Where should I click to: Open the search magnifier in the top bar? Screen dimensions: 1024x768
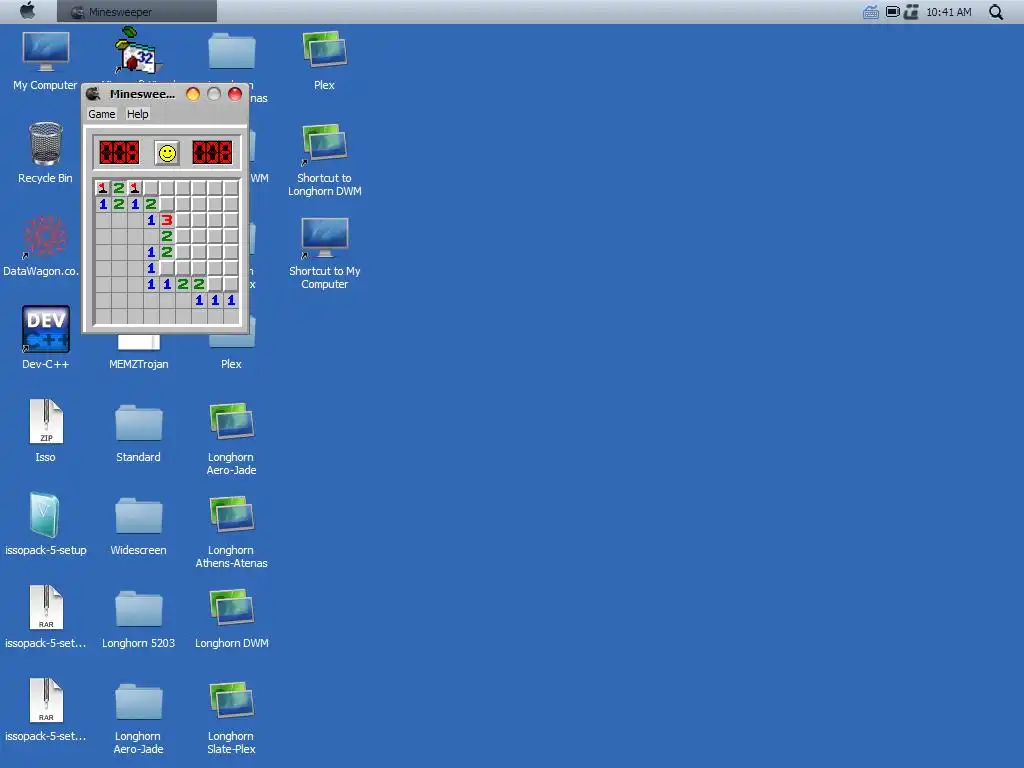click(x=996, y=12)
